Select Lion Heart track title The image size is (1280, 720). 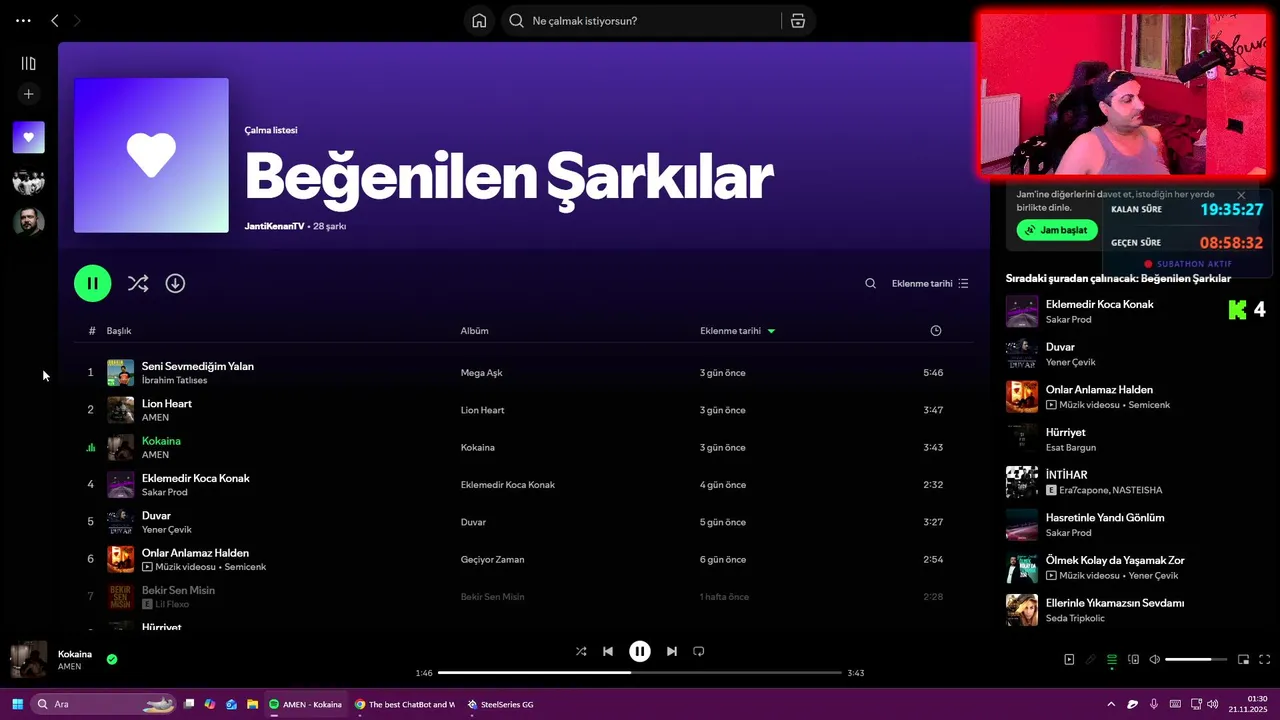click(166, 403)
